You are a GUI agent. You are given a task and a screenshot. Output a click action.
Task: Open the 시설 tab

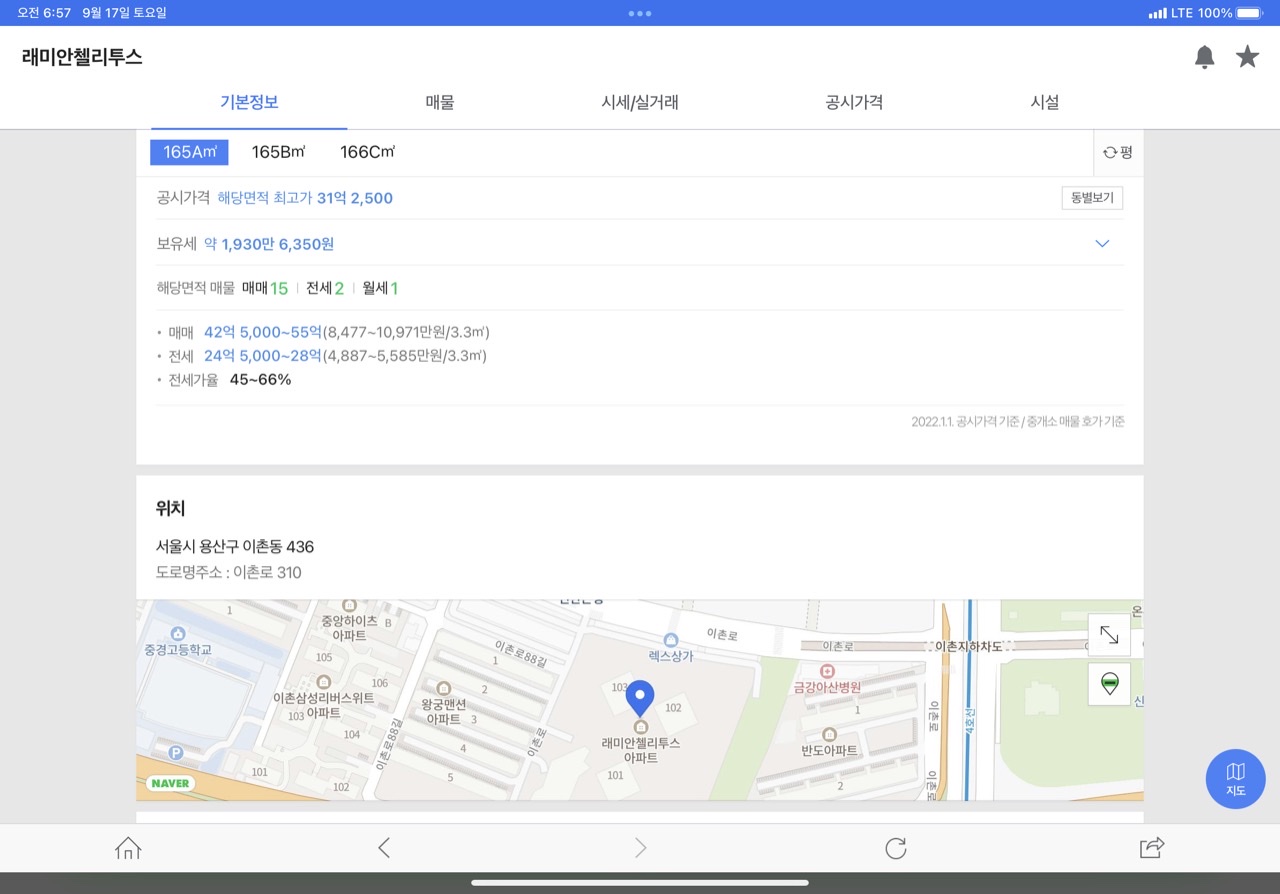1045,102
